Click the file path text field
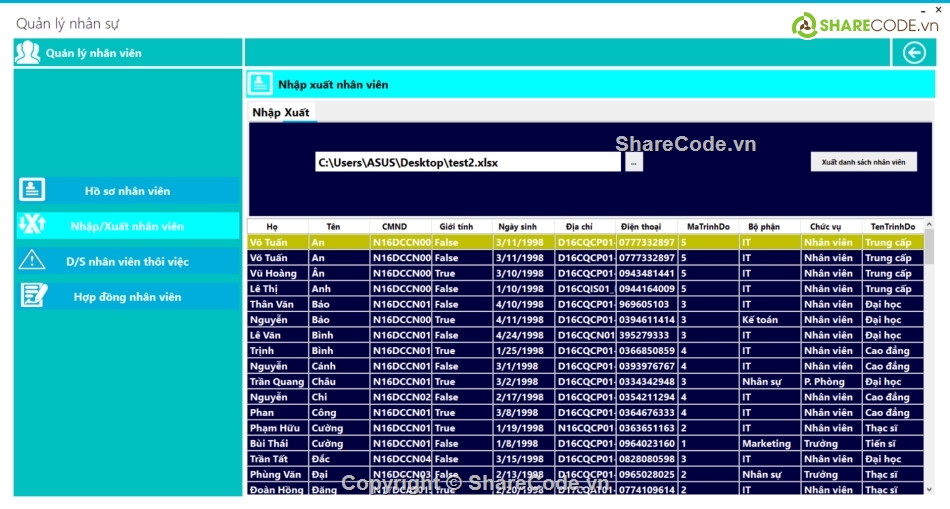The height and width of the screenshot is (509, 950). click(467, 162)
